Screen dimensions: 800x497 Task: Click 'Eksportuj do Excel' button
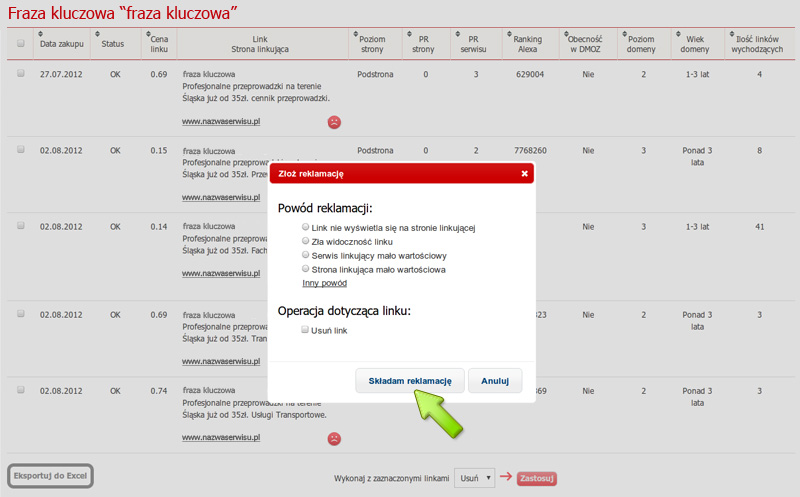tap(51, 476)
